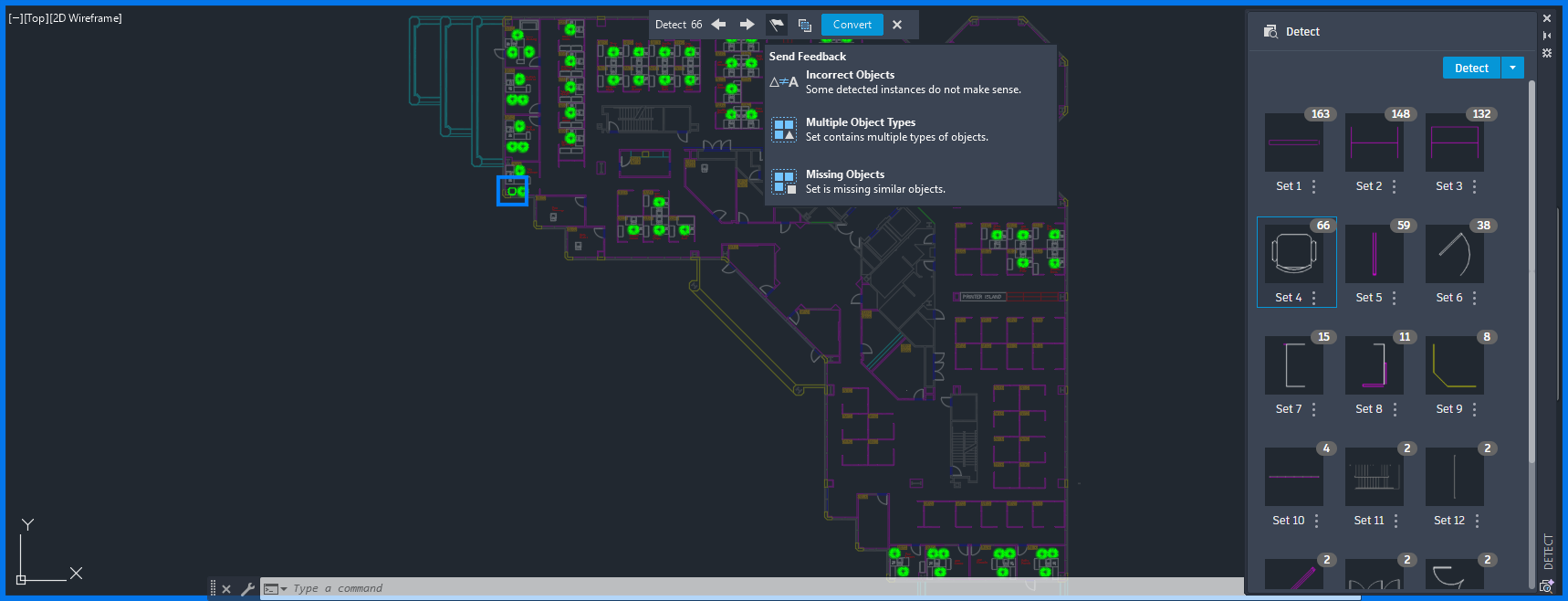Open Set 1 options menu dots

coord(1314,186)
